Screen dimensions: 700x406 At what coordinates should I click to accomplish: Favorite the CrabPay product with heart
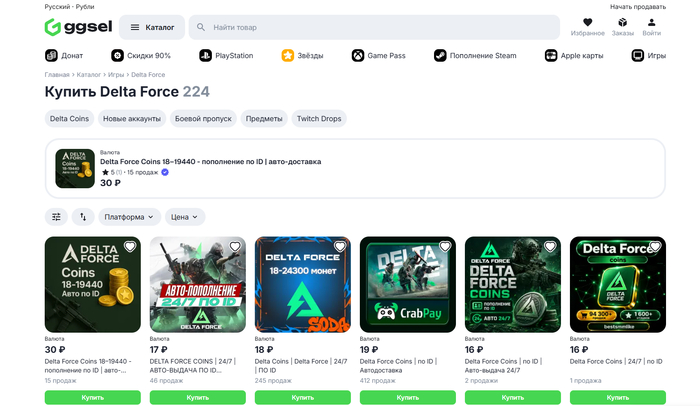click(x=445, y=247)
